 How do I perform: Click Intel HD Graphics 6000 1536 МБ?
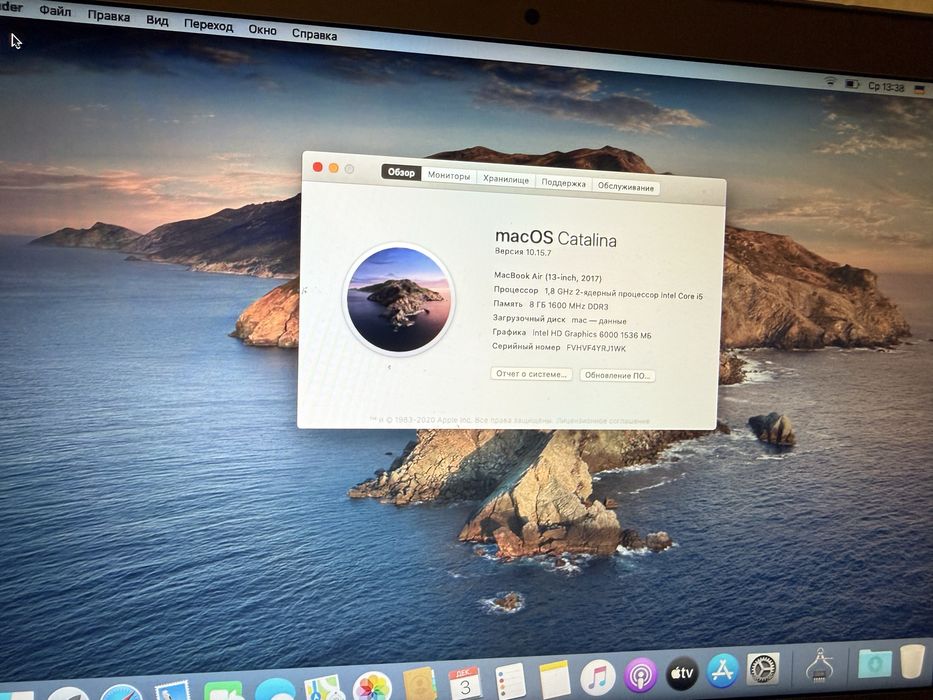(591, 335)
